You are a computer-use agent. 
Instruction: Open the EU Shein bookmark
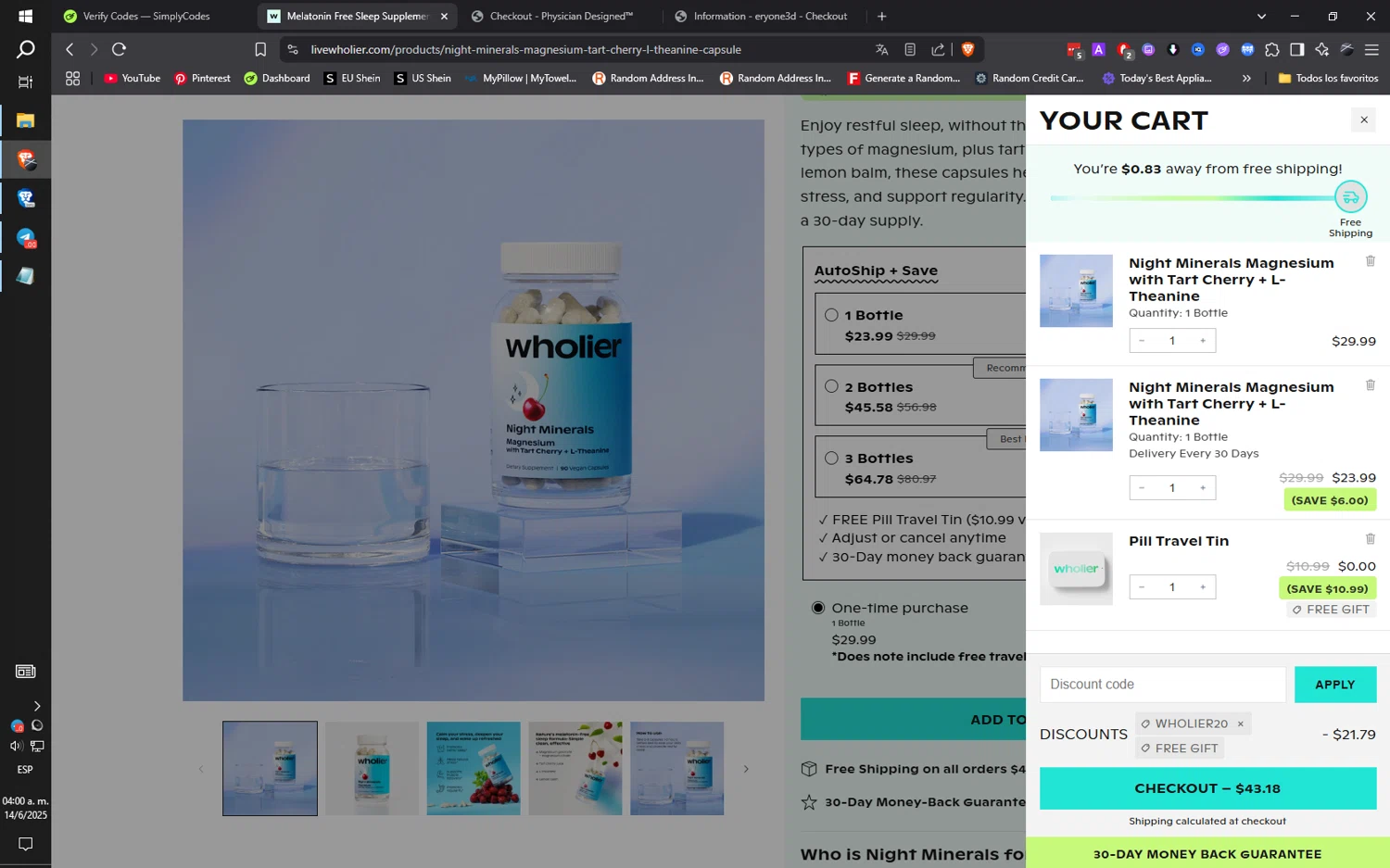click(x=352, y=79)
